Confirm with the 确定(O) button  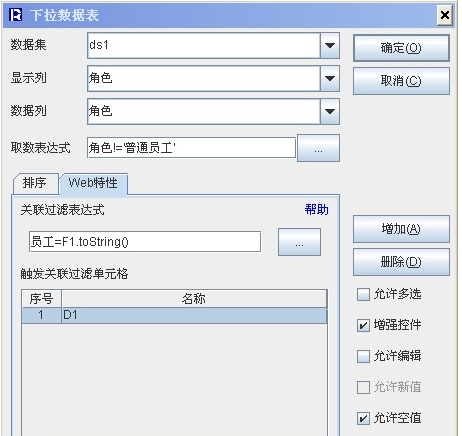pos(401,48)
